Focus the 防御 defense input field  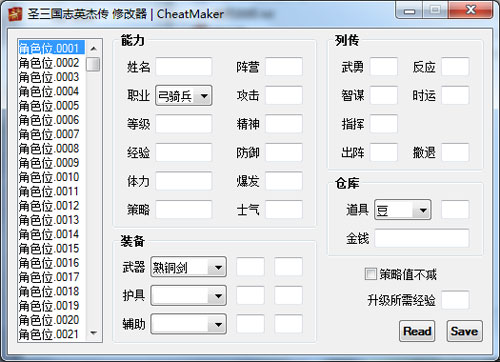284,153
